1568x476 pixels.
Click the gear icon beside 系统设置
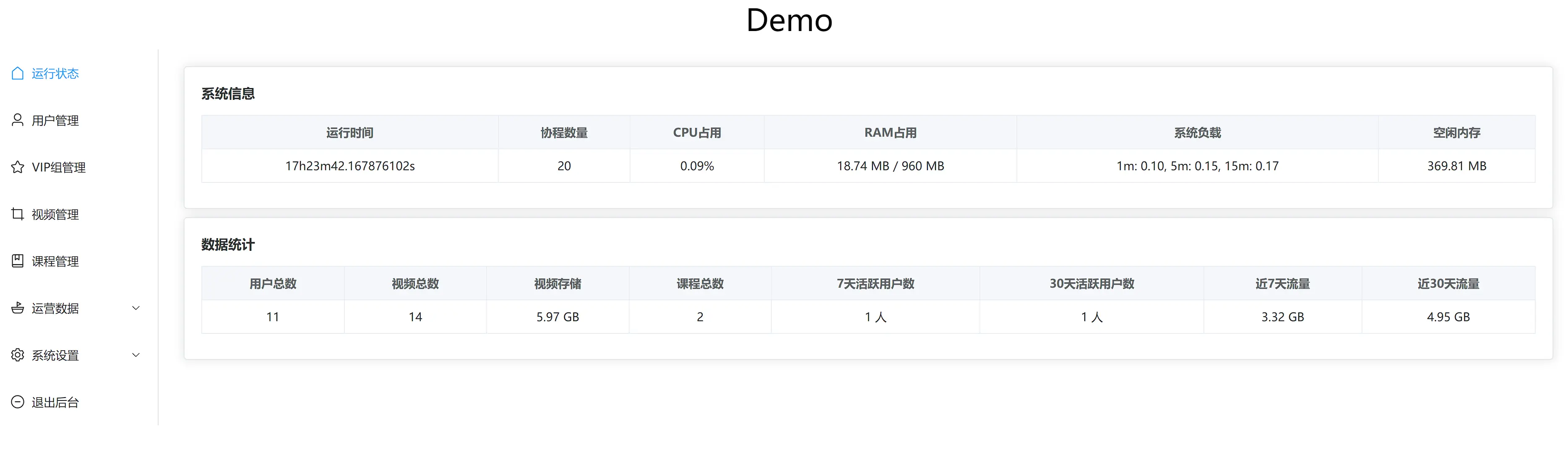tap(18, 355)
